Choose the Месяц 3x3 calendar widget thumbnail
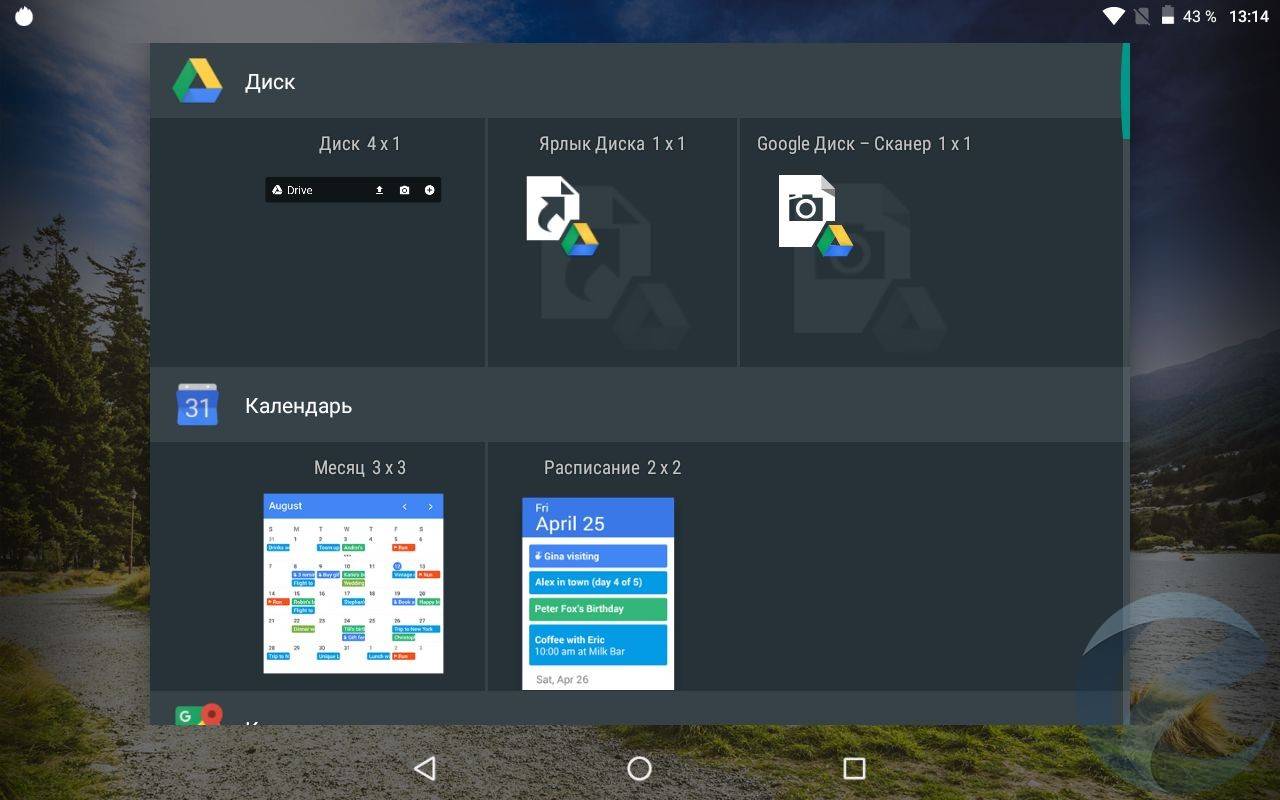 click(x=353, y=583)
